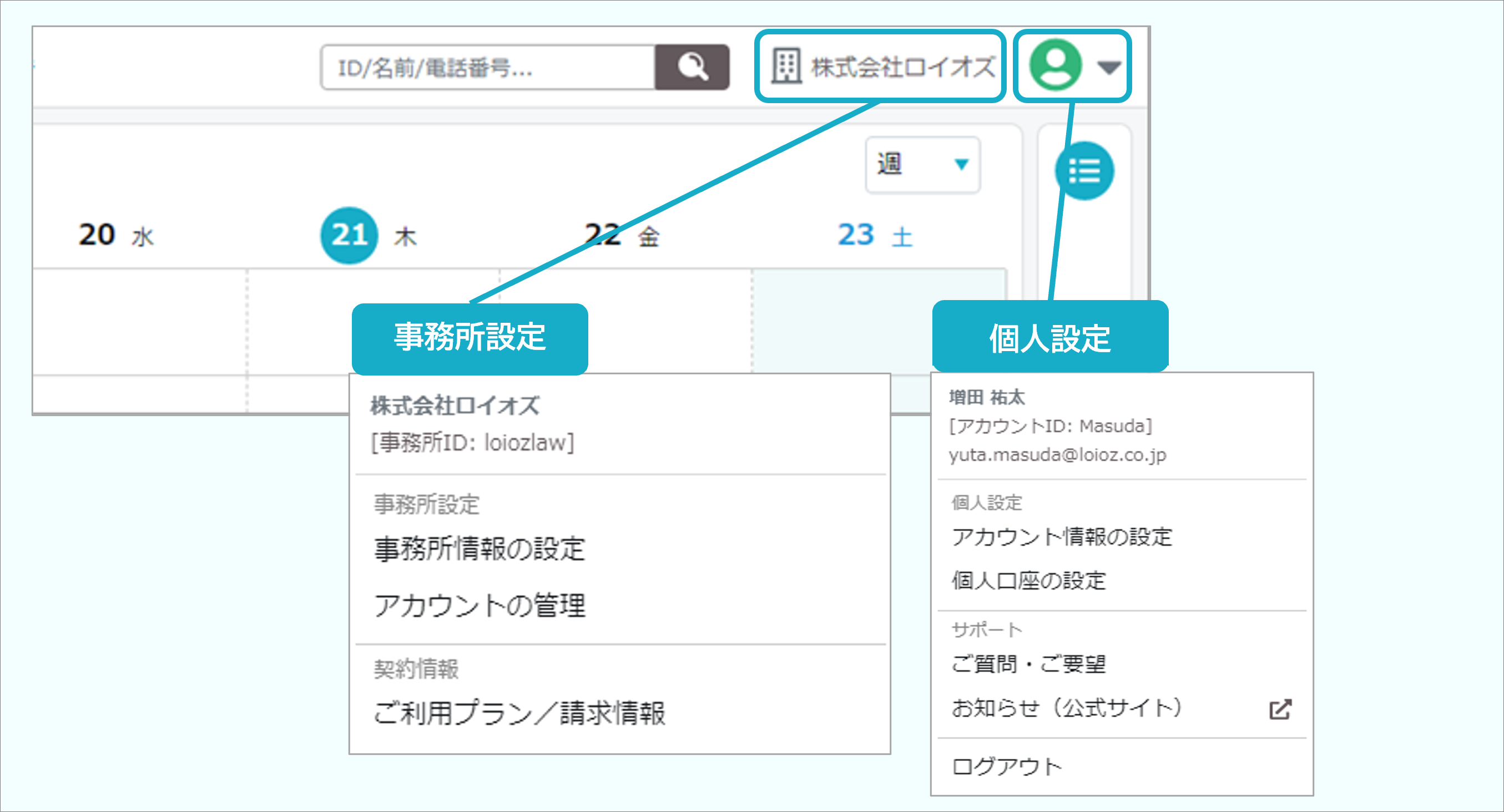Image resolution: width=1504 pixels, height=812 pixels.
Task: Click the magnifier search button
Action: pos(692,67)
